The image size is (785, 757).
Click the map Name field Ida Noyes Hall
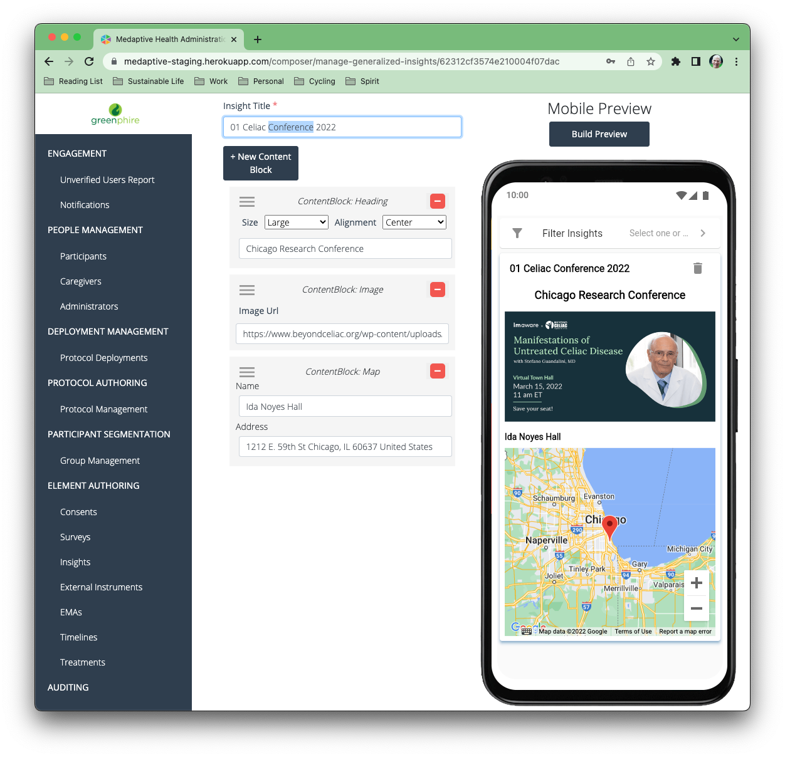345,407
